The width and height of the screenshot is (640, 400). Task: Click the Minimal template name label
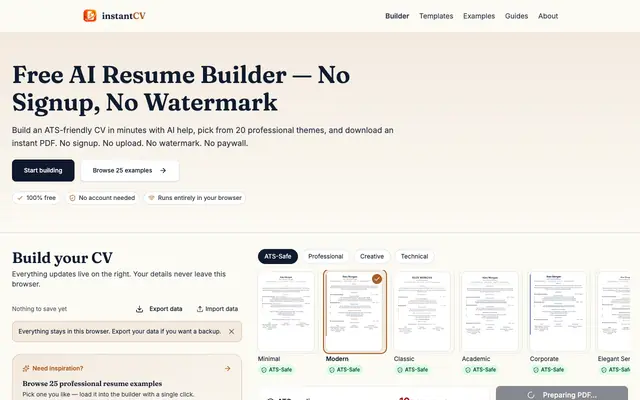pos(269,359)
